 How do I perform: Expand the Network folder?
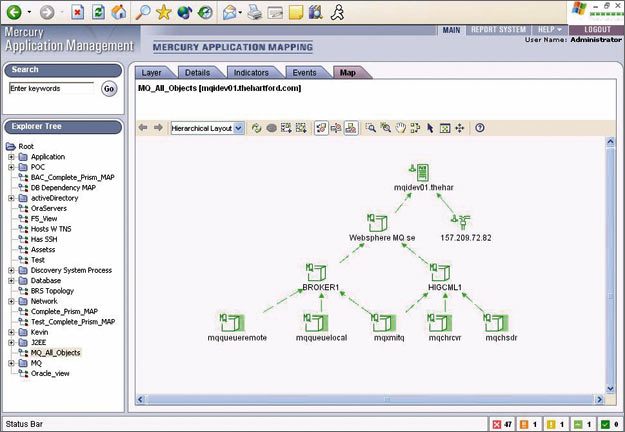point(11,301)
